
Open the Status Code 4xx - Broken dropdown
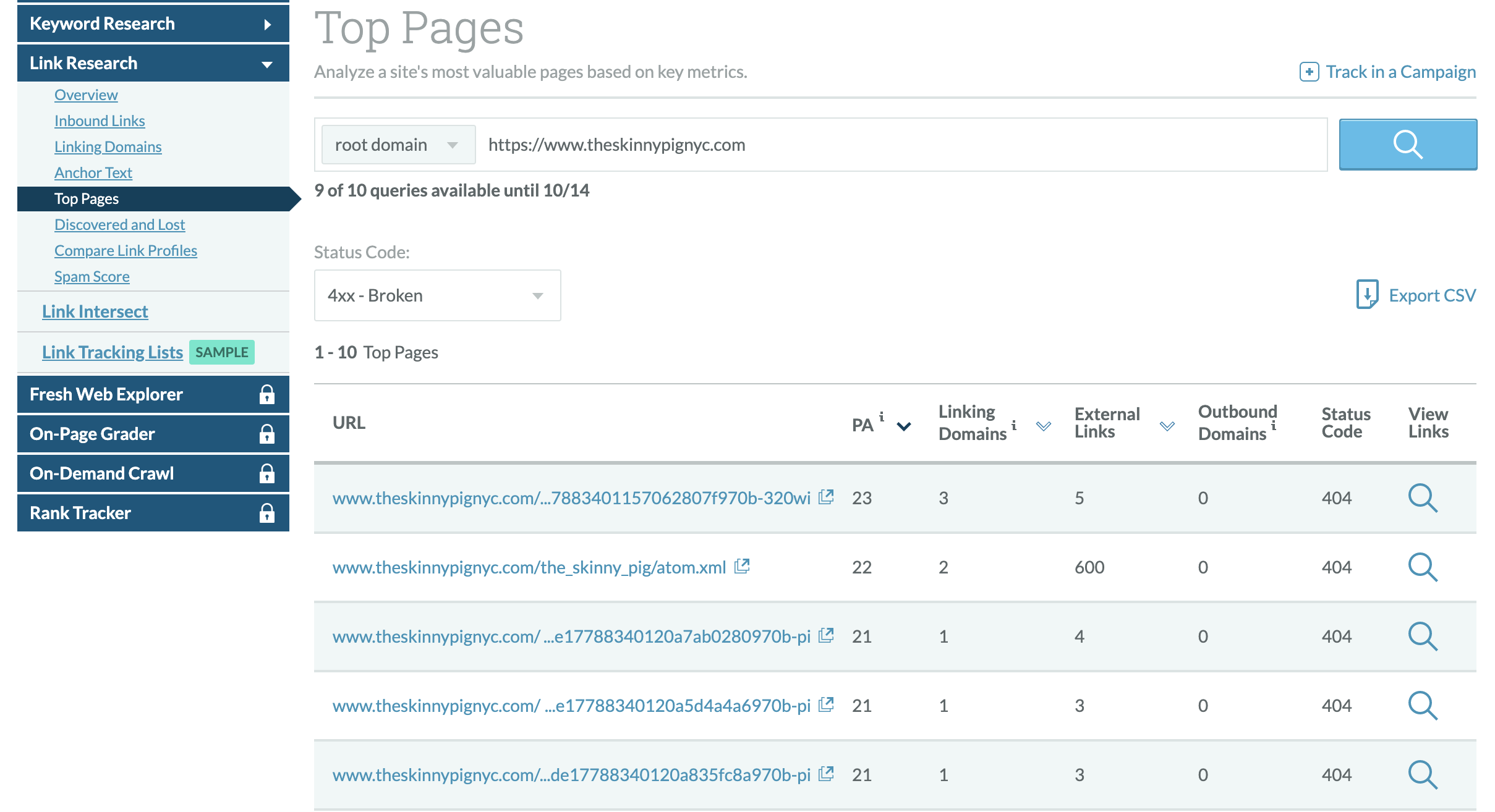point(437,295)
